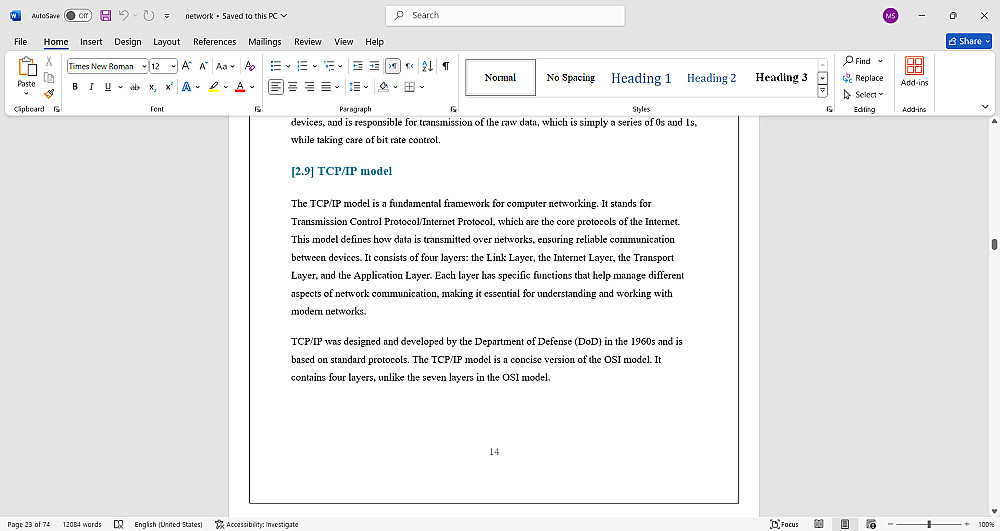The image size is (1000, 531).
Task: Sort text with the A-Z sort icon
Action: (x=427, y=66)
